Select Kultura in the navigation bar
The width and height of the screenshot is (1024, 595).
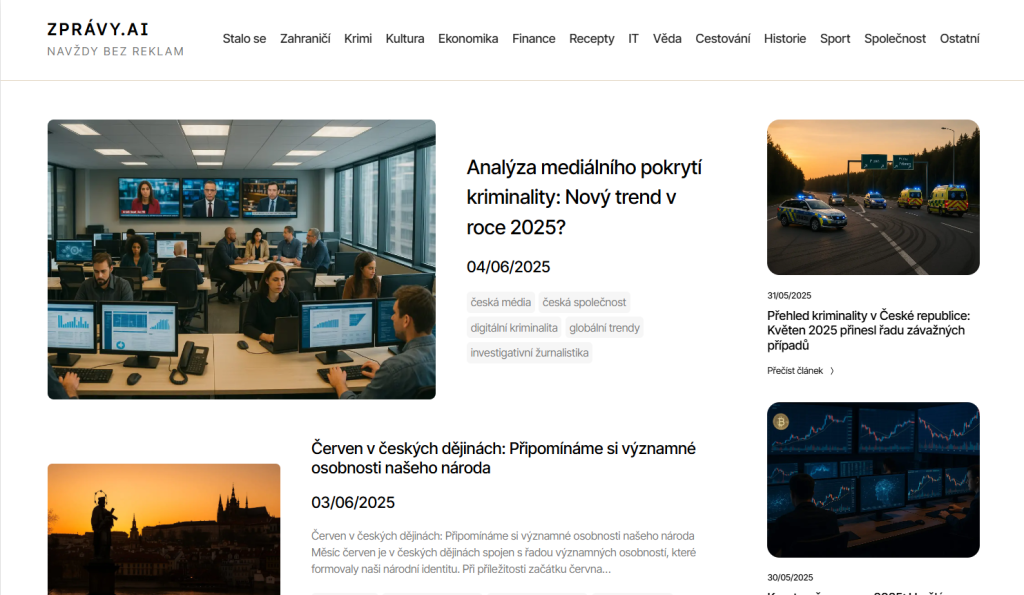(404, 39)
